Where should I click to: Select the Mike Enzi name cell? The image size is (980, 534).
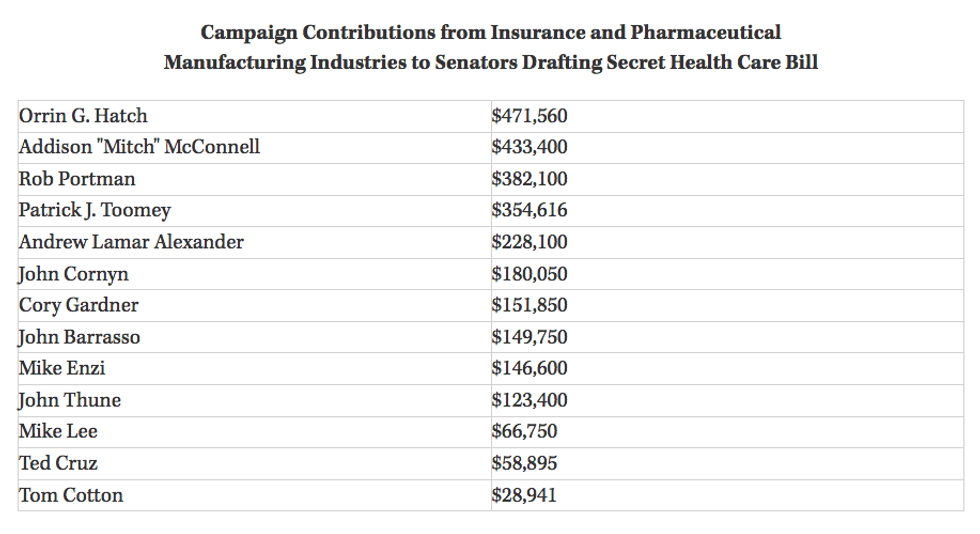tap(62, 368)
